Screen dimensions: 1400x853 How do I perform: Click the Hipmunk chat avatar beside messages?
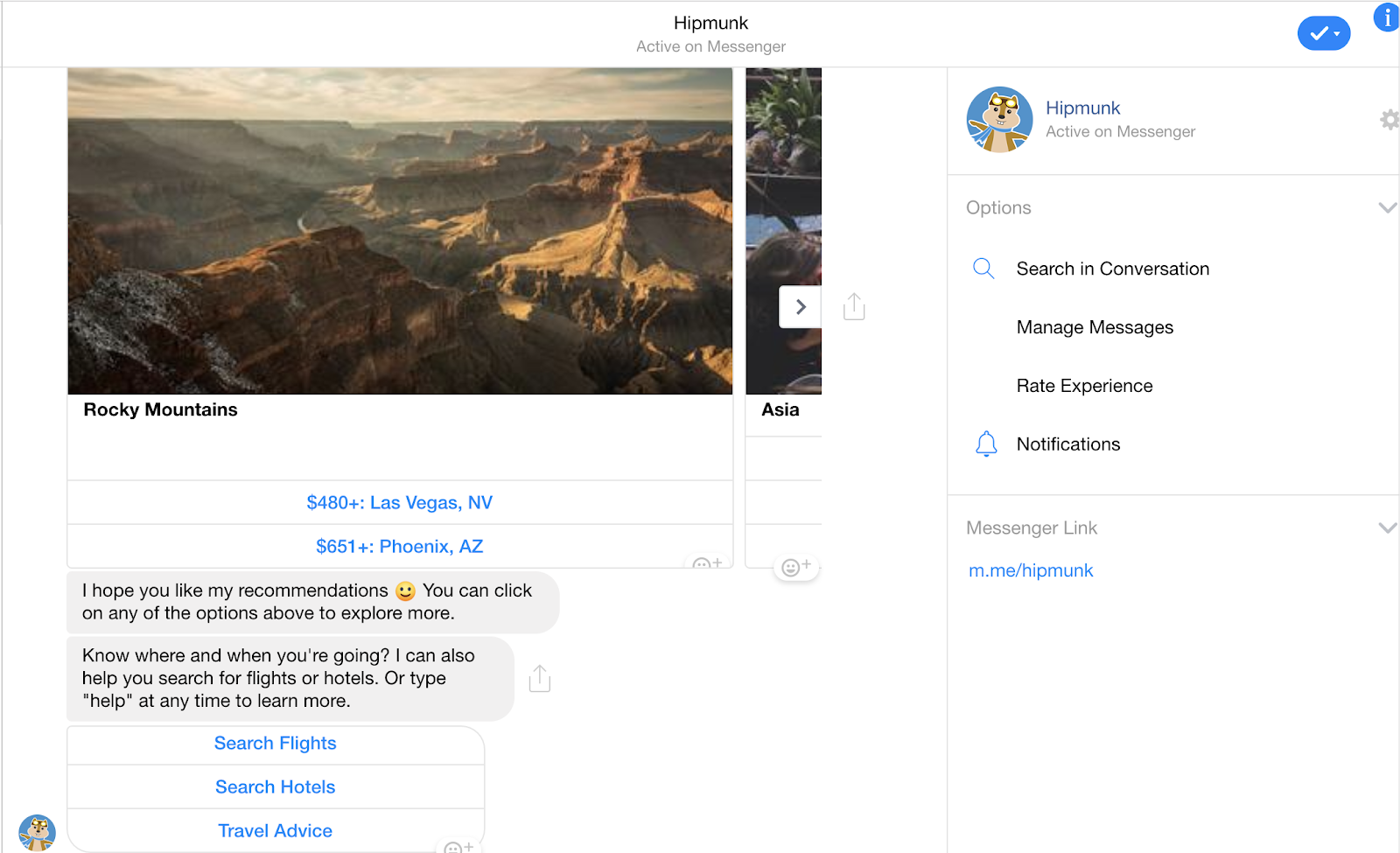[37, 833]
